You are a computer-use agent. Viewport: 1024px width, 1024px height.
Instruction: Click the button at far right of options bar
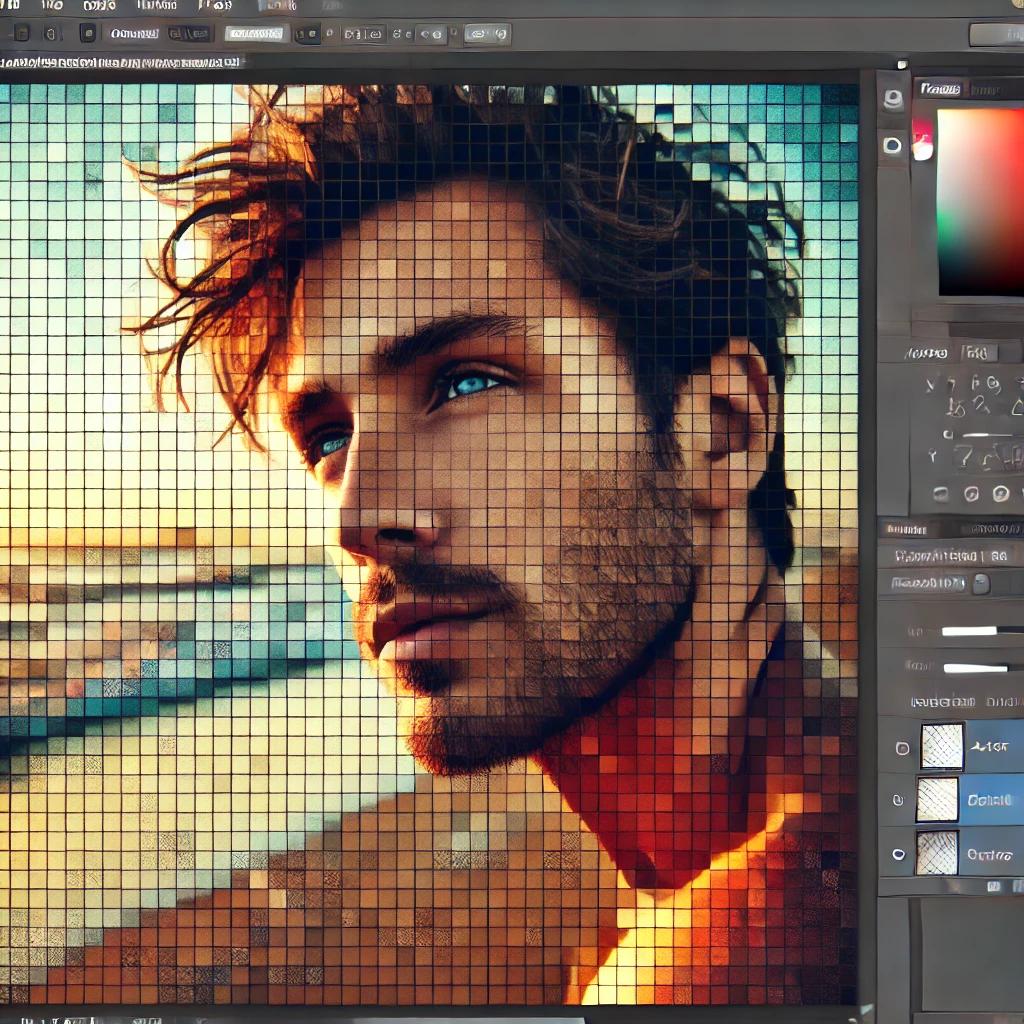(996, 35)
